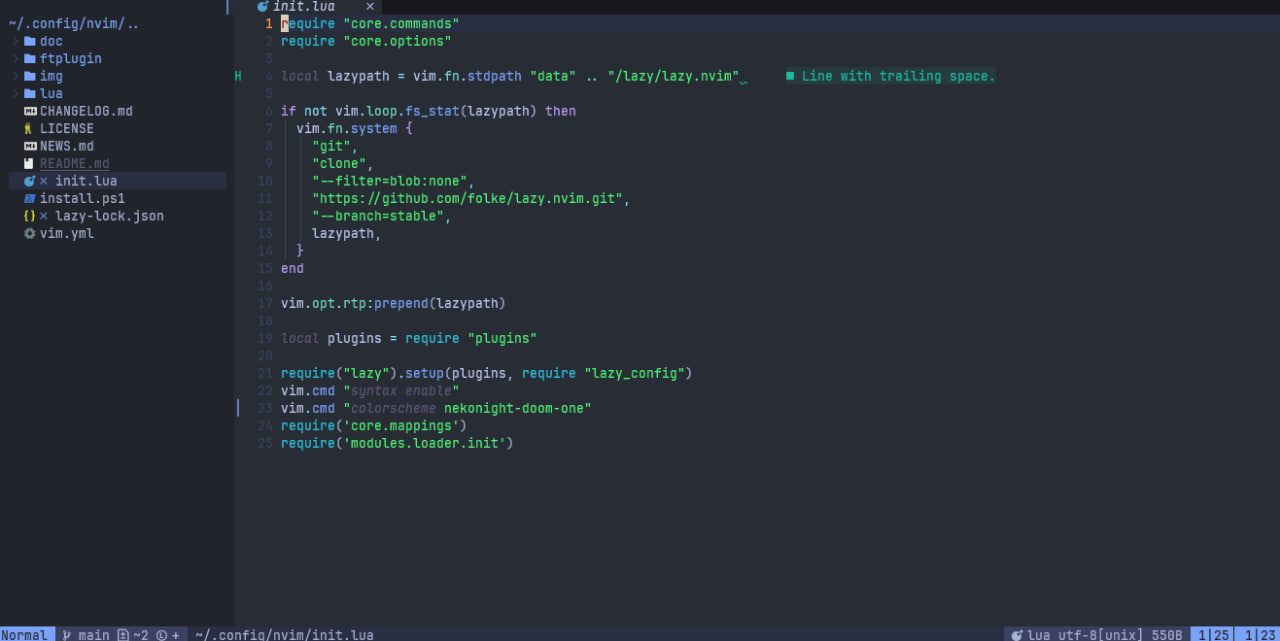Click the JSON braces icon beside lazy-lock.json
1280x641 pixels.
click(29, 216)
